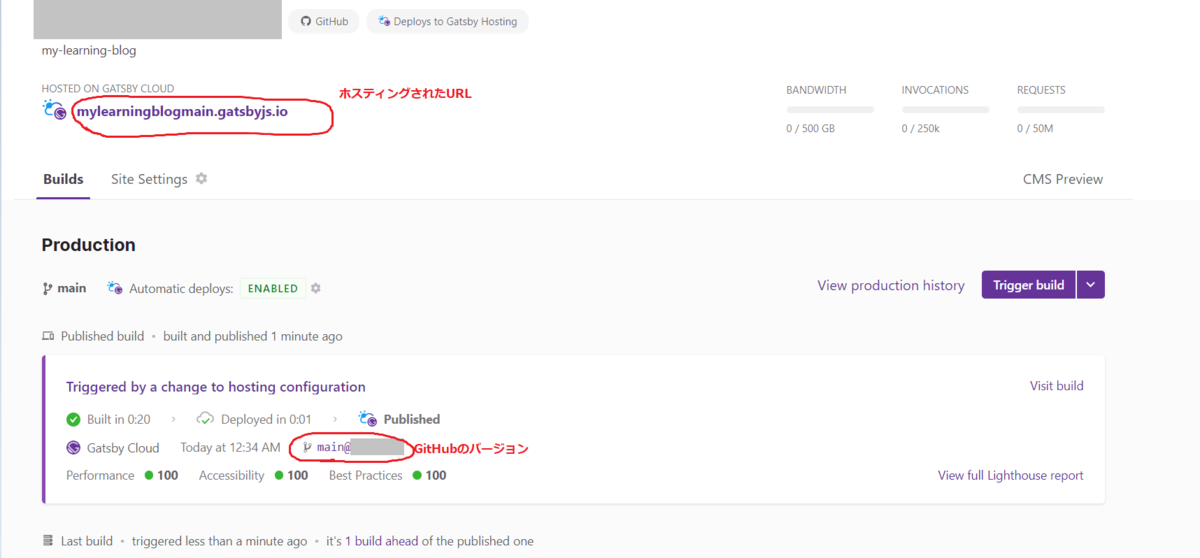
Task: Click the Production heading
Action: (89, 245)
